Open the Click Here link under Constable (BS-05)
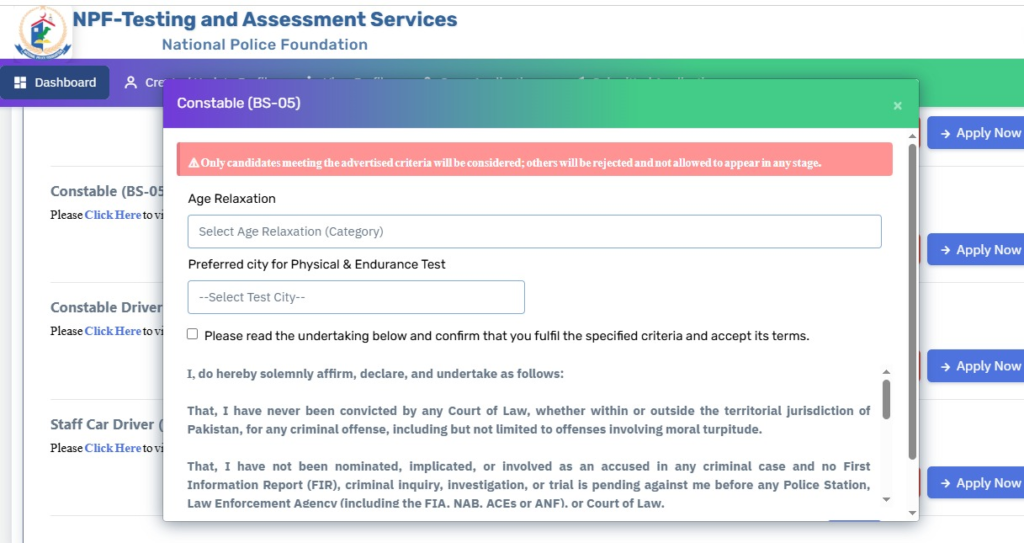The width and height of the screenshot is (1024, 543). 113,215
